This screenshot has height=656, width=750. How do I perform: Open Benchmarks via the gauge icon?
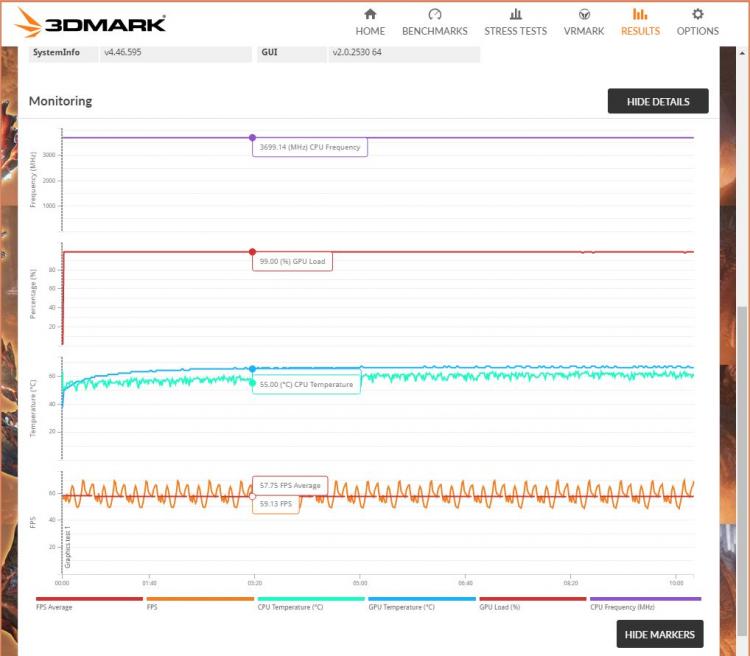pos(434,14)
